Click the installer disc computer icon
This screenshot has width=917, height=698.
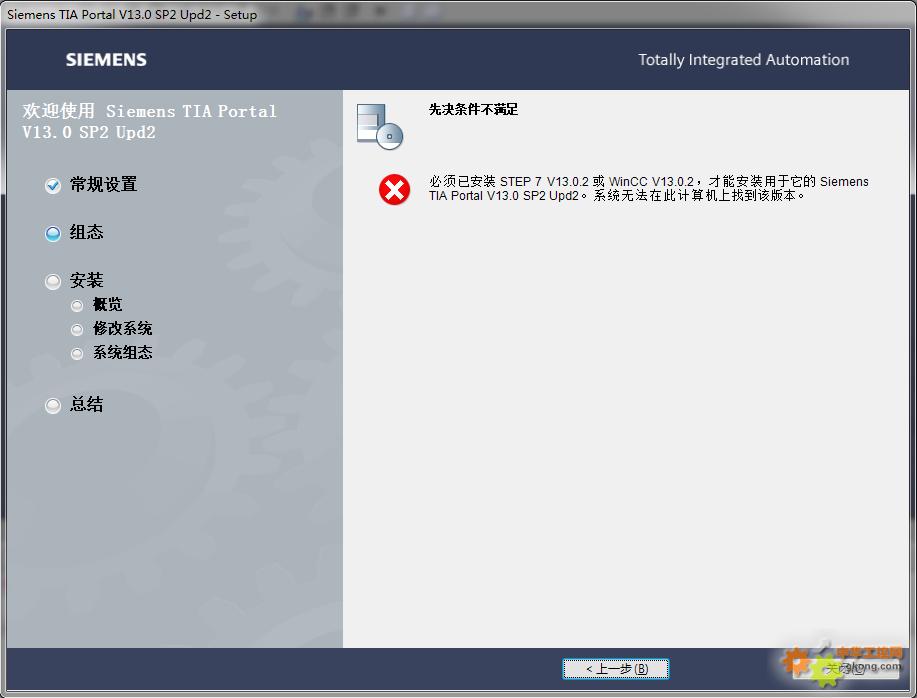click(380, 126)
